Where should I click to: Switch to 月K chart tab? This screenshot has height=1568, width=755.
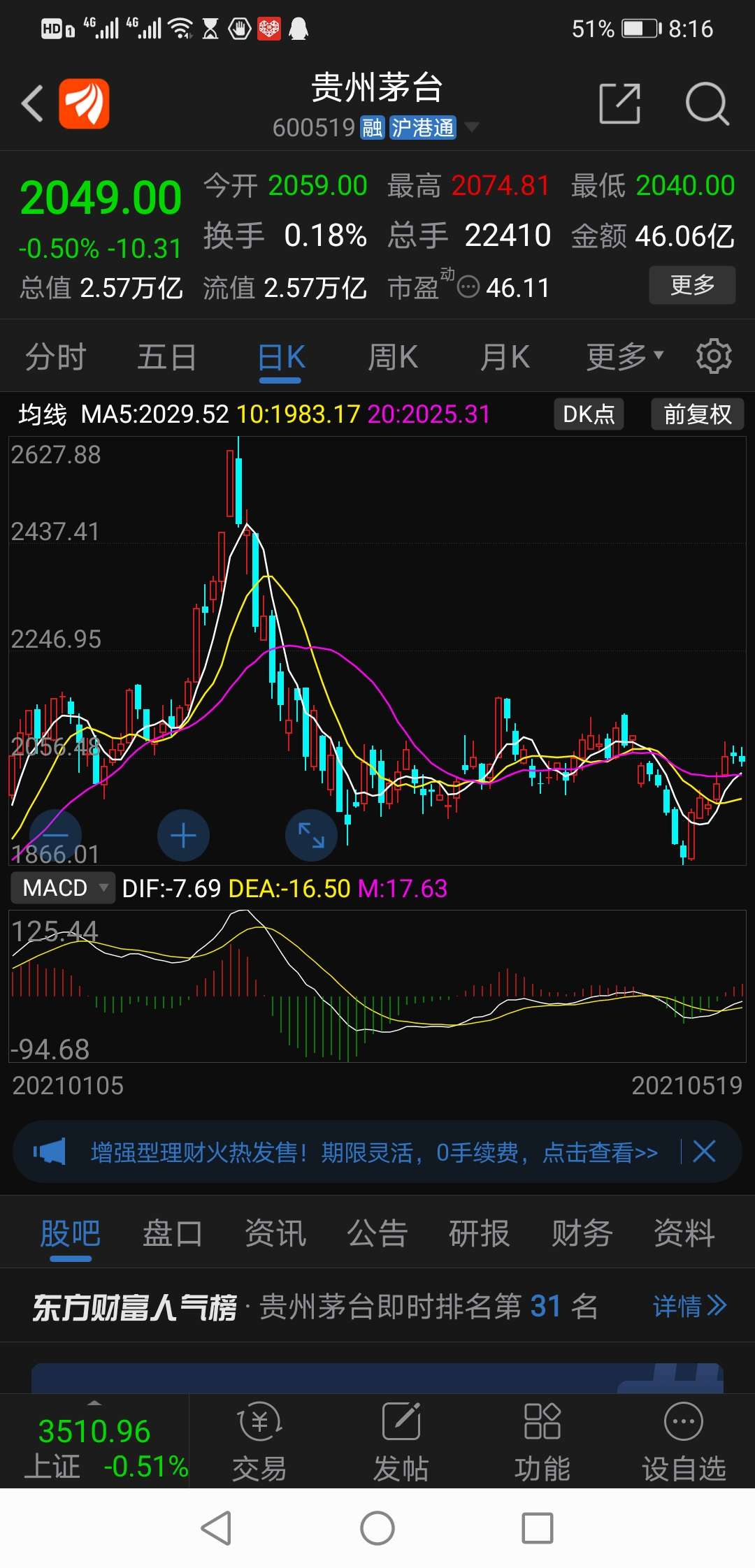pos(504,357)
